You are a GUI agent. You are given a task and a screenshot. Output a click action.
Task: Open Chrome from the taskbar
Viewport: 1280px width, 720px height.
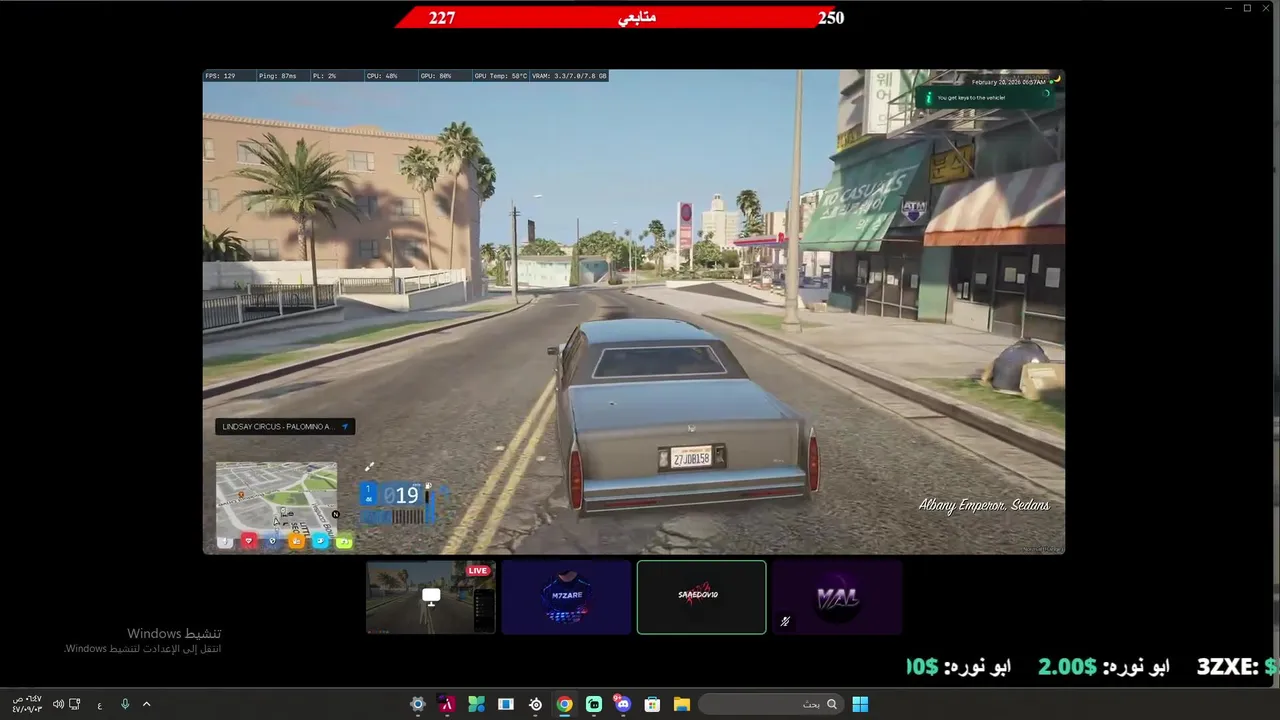click(x=565, y=704)
